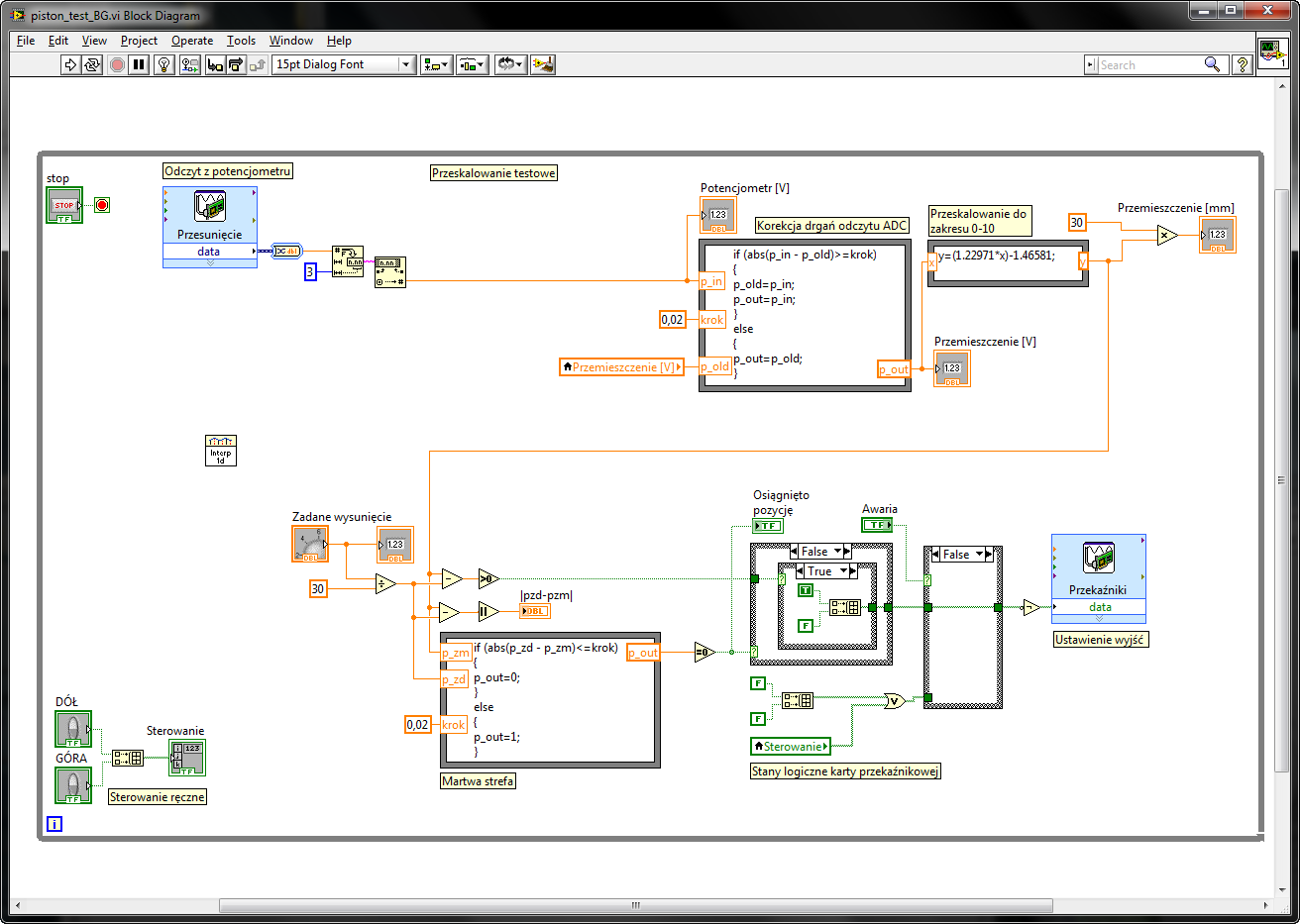Click the Abort Execution red button
This screenshot has width=1300, height=924.
[117, 64]
